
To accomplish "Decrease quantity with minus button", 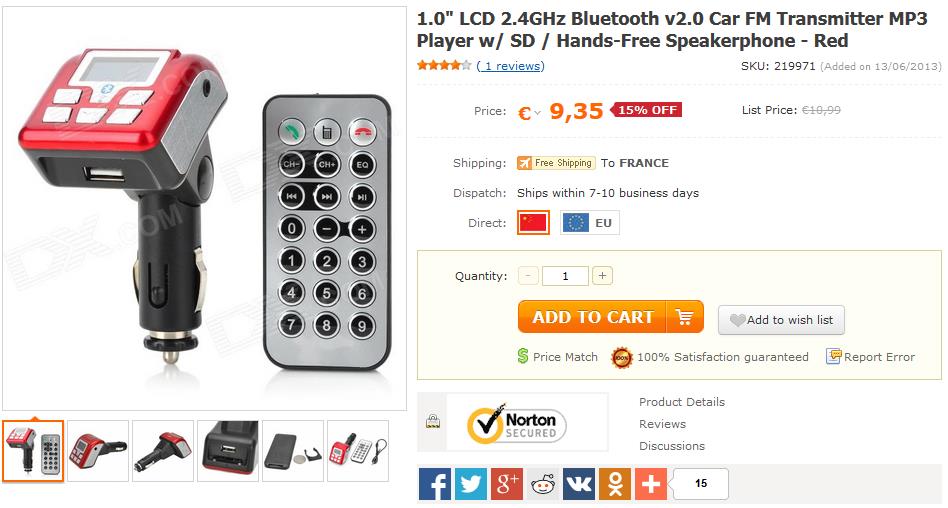I will click(529, 276).
